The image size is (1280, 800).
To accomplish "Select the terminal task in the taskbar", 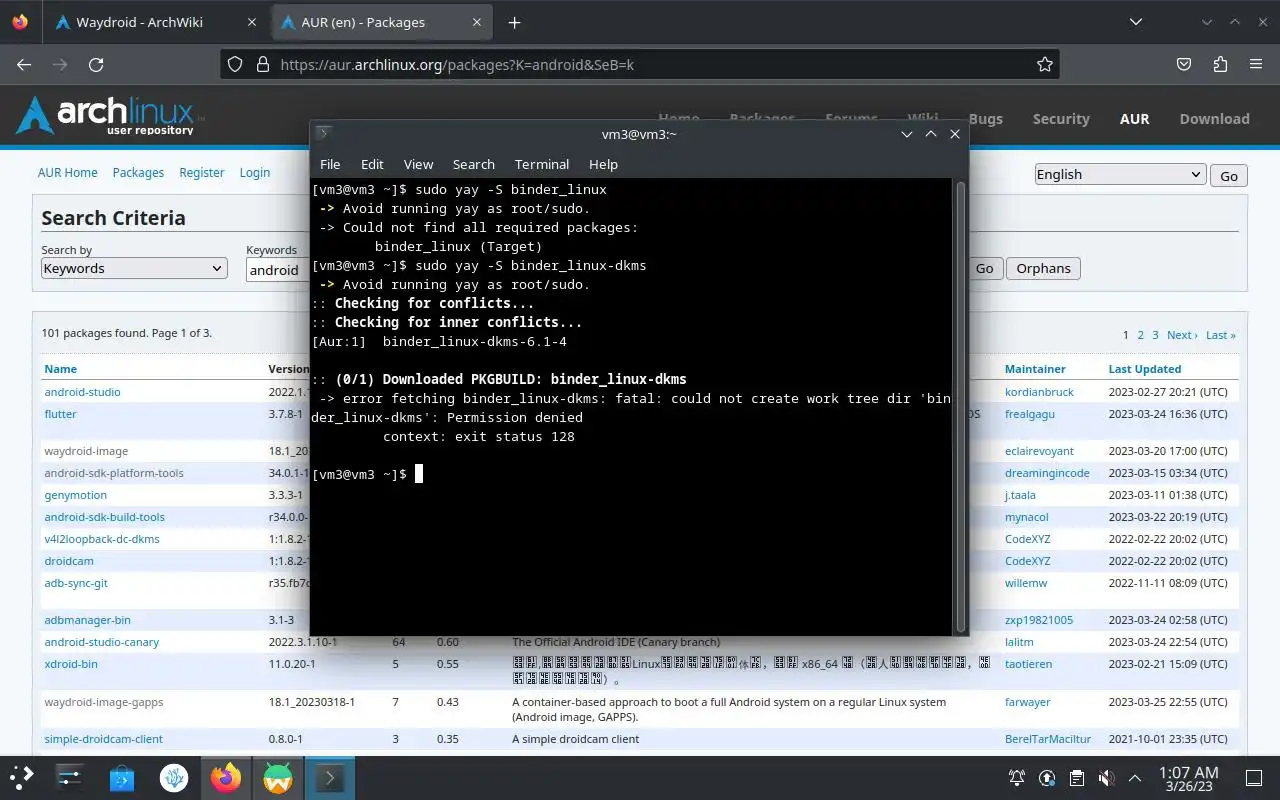I will click(330, 777).
